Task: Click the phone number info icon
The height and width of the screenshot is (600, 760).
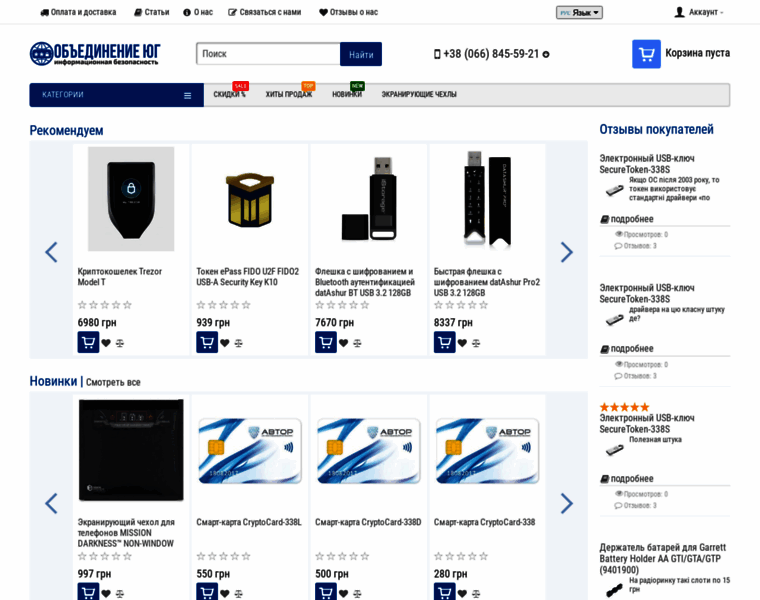Action: [x=546, y=54]
